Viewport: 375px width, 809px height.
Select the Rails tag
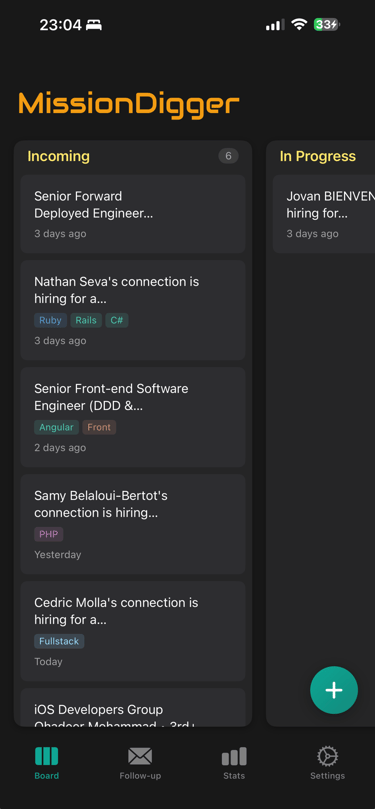click(86, 320)
